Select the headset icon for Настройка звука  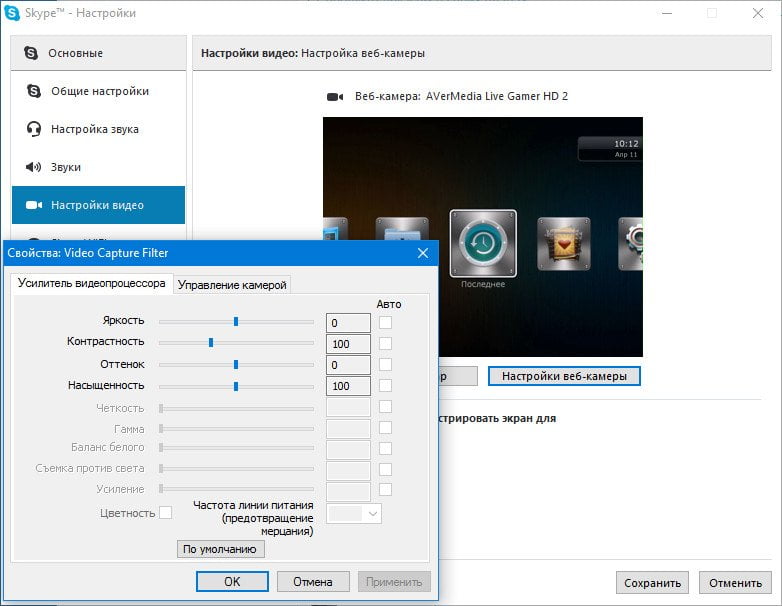(33, 129)
